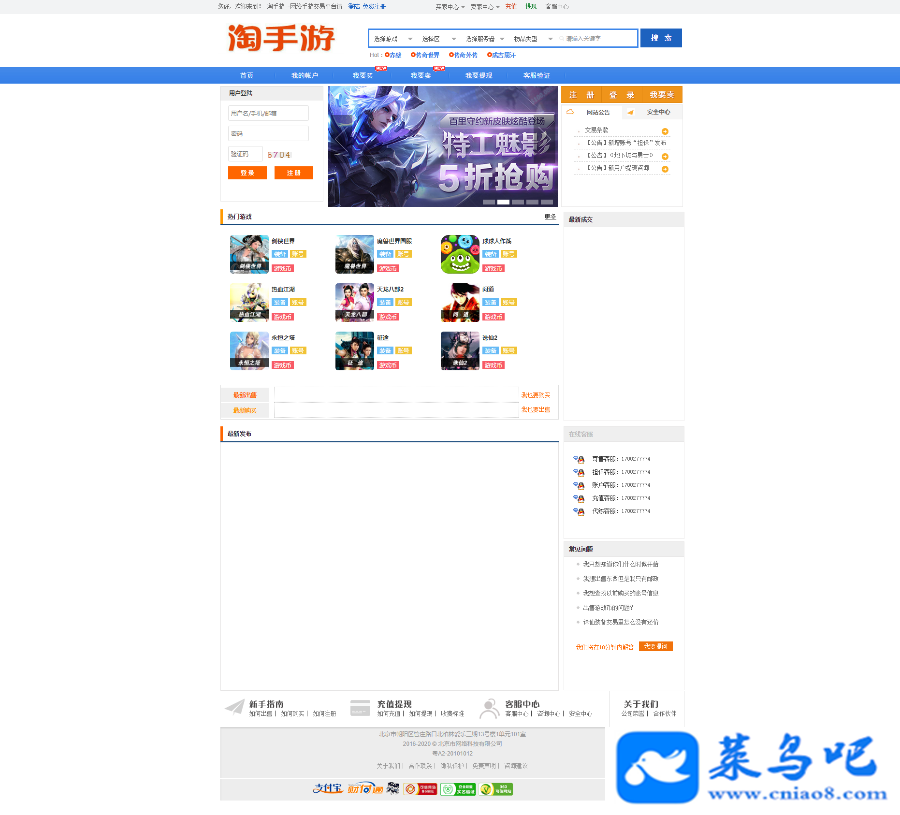Open the 剑侠世界 game thumbnail
This screenshot has height=815, width=900.
coord(249,254)
